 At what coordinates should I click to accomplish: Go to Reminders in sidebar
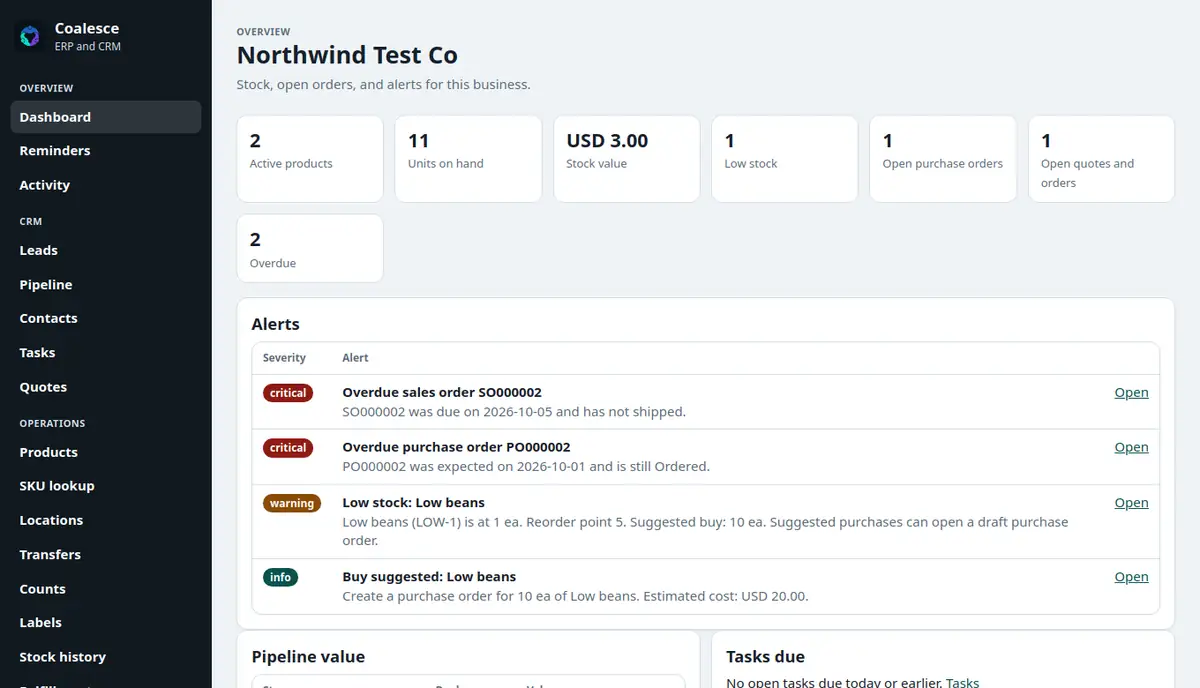coord(106,151)
